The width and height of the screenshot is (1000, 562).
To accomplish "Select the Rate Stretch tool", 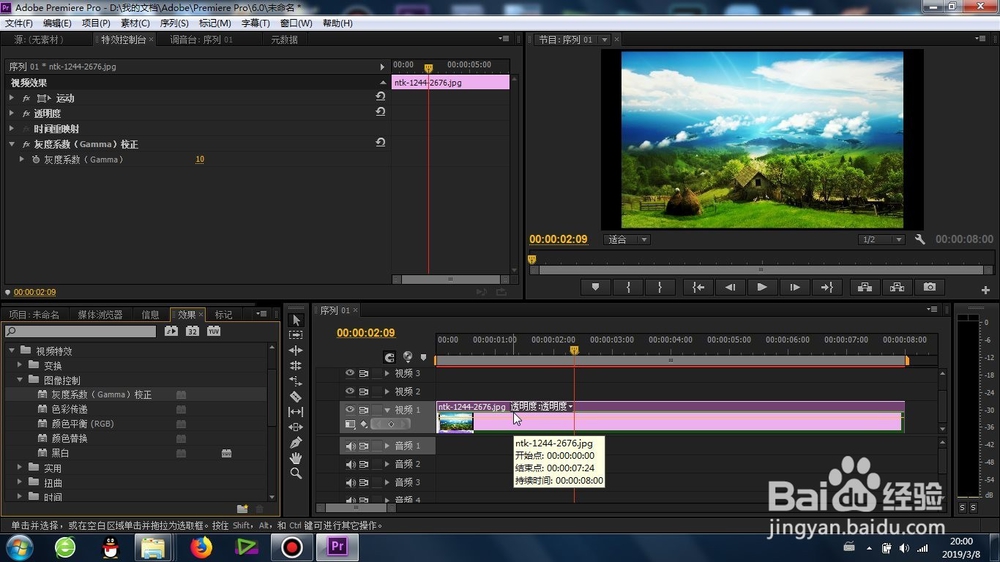I will point(296,381).
